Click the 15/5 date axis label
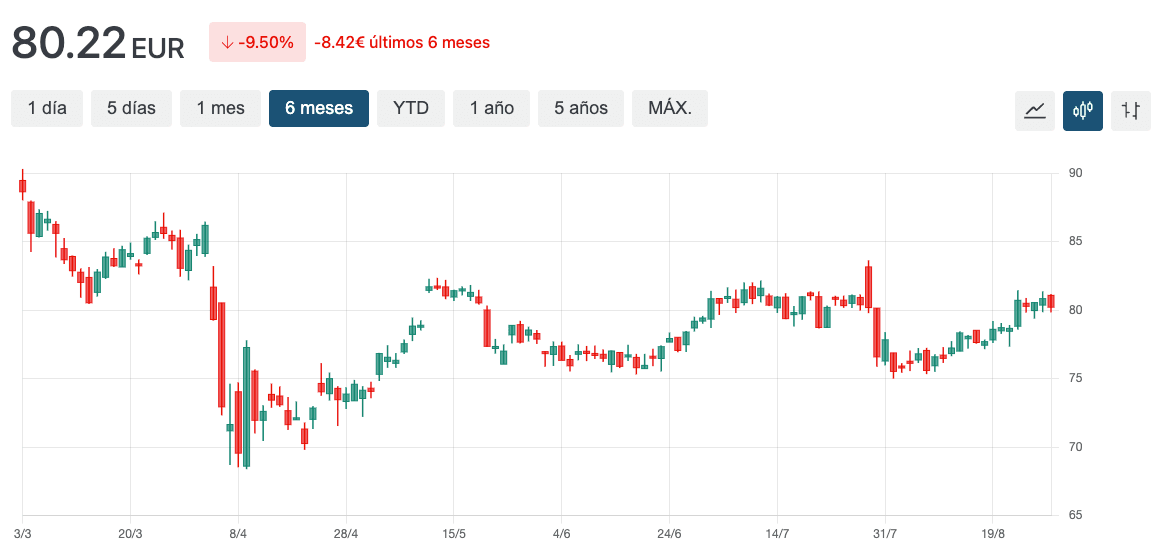The width and height of the screenshot is (1162, 550). point(454,533)
